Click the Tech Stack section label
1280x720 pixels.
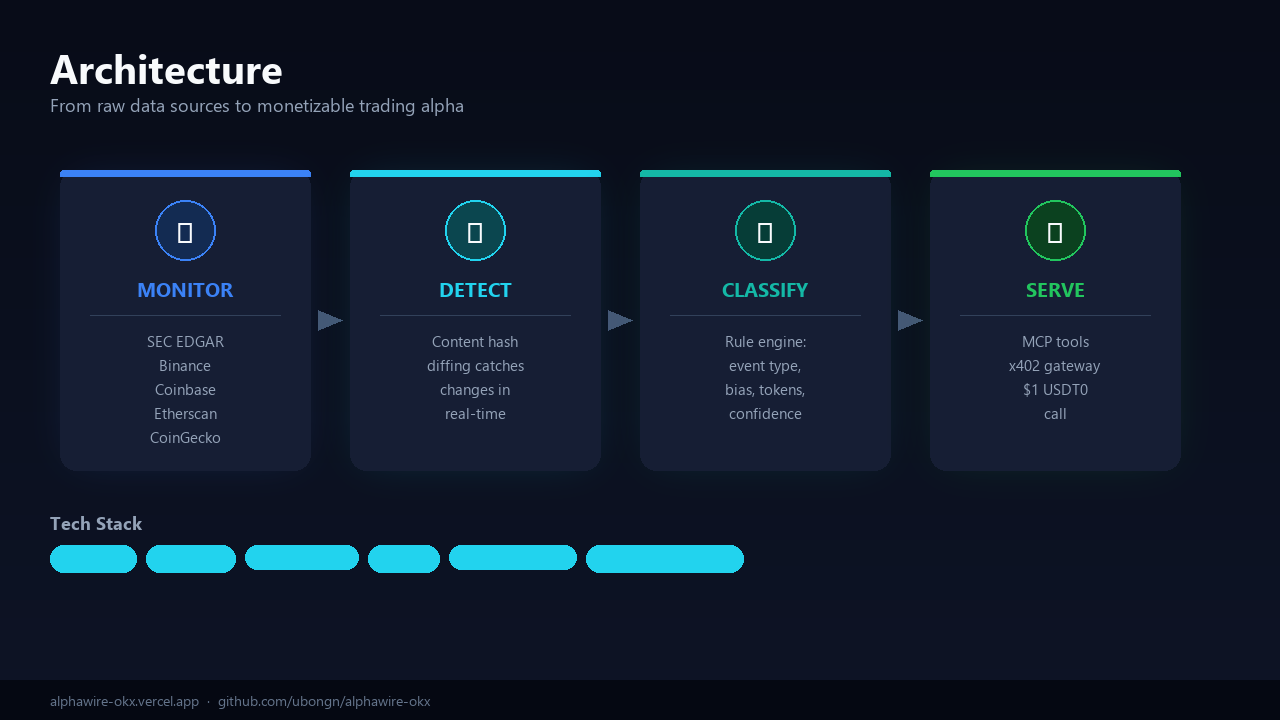click(96, 524)
